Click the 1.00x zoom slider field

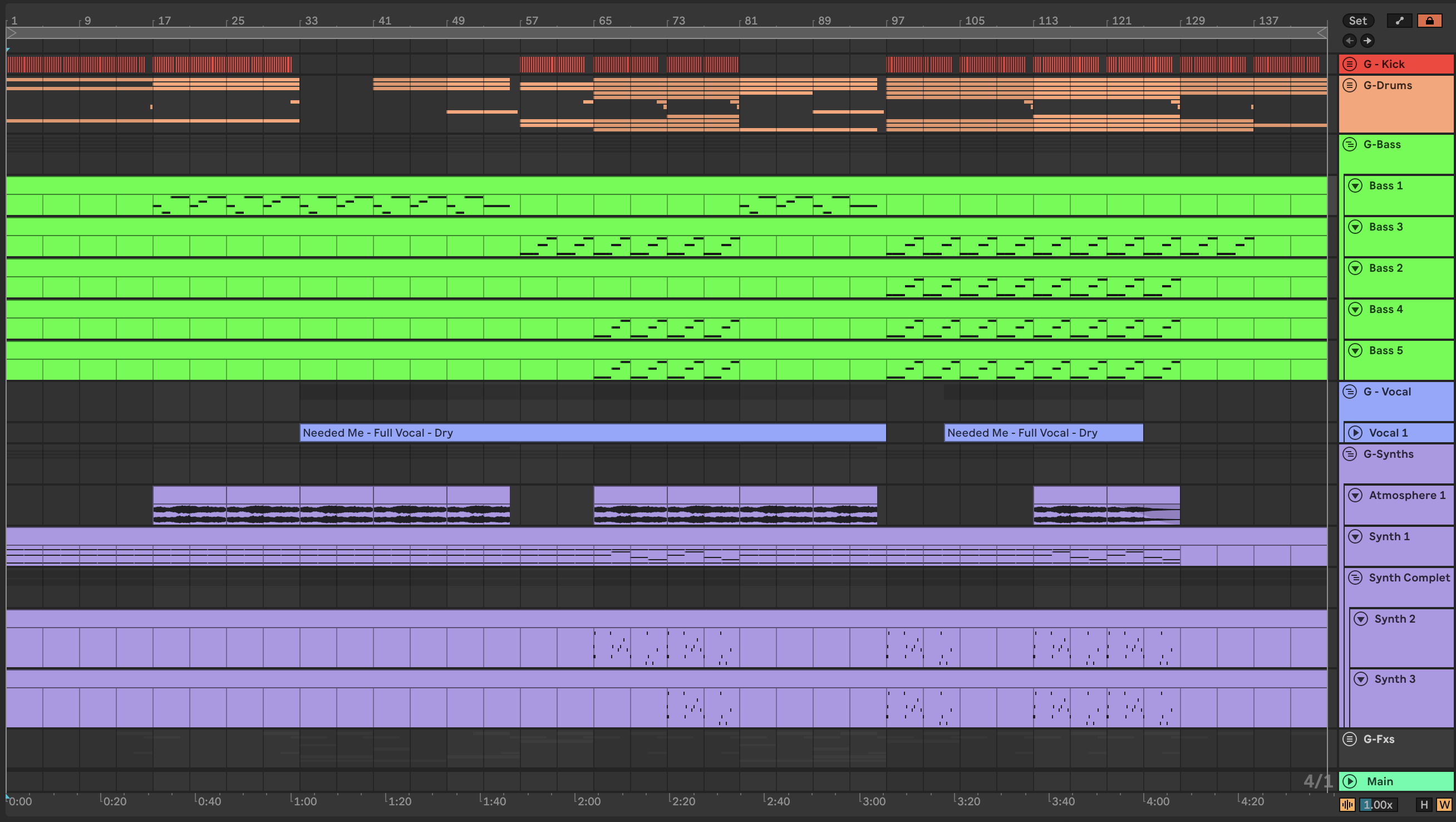coord(1378,805)
